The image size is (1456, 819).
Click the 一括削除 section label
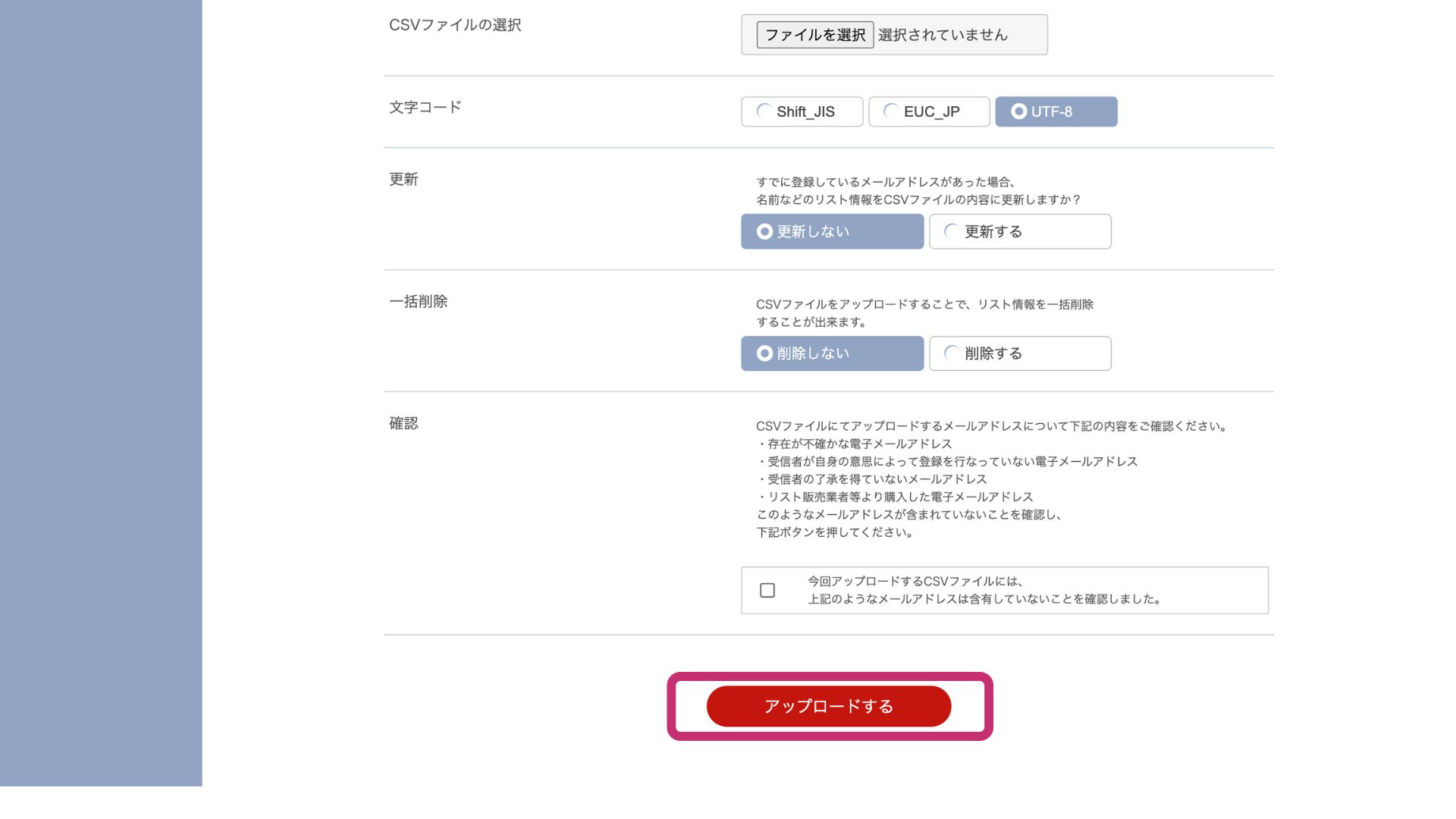[x=419, y=301]
